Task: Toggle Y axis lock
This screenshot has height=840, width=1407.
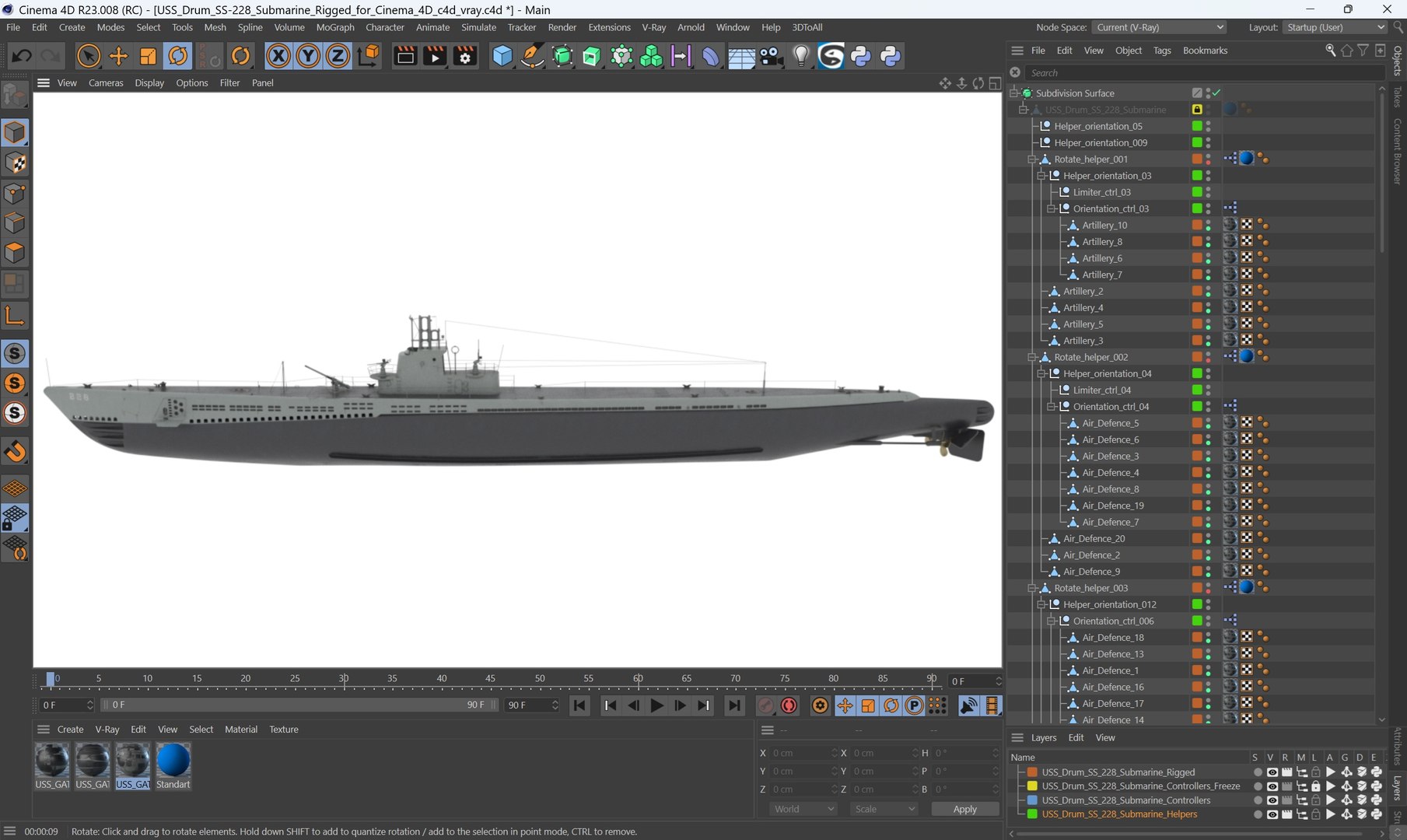Action: [308, 56]
